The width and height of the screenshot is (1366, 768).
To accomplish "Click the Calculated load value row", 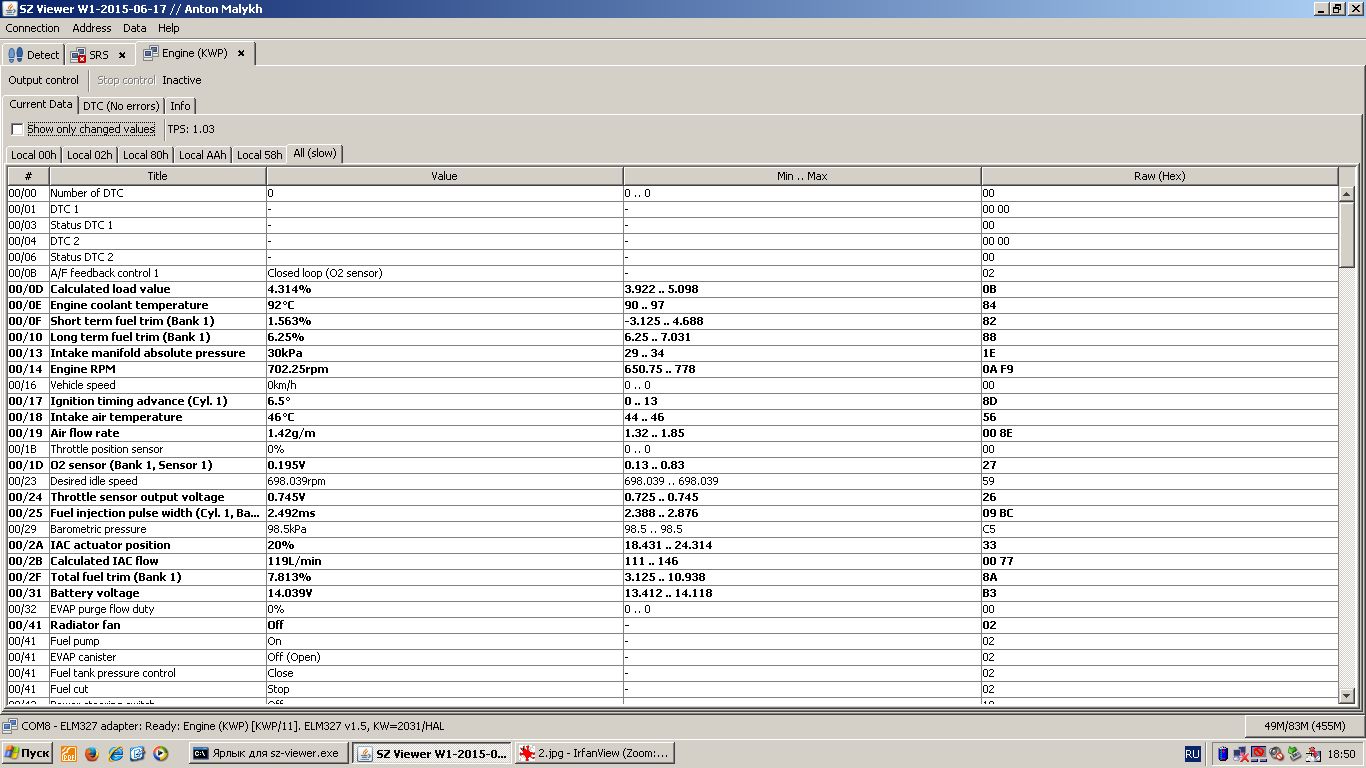I will 672,289.
